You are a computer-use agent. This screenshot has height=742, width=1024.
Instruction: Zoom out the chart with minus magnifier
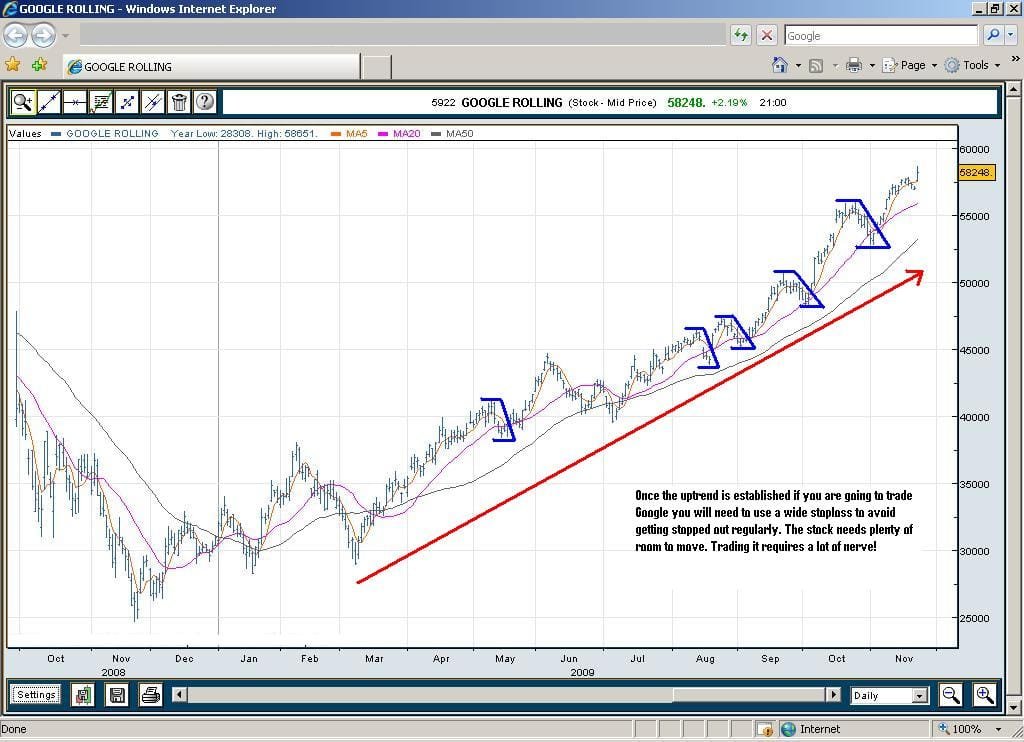pyautogui.click(x=950, y=695)
